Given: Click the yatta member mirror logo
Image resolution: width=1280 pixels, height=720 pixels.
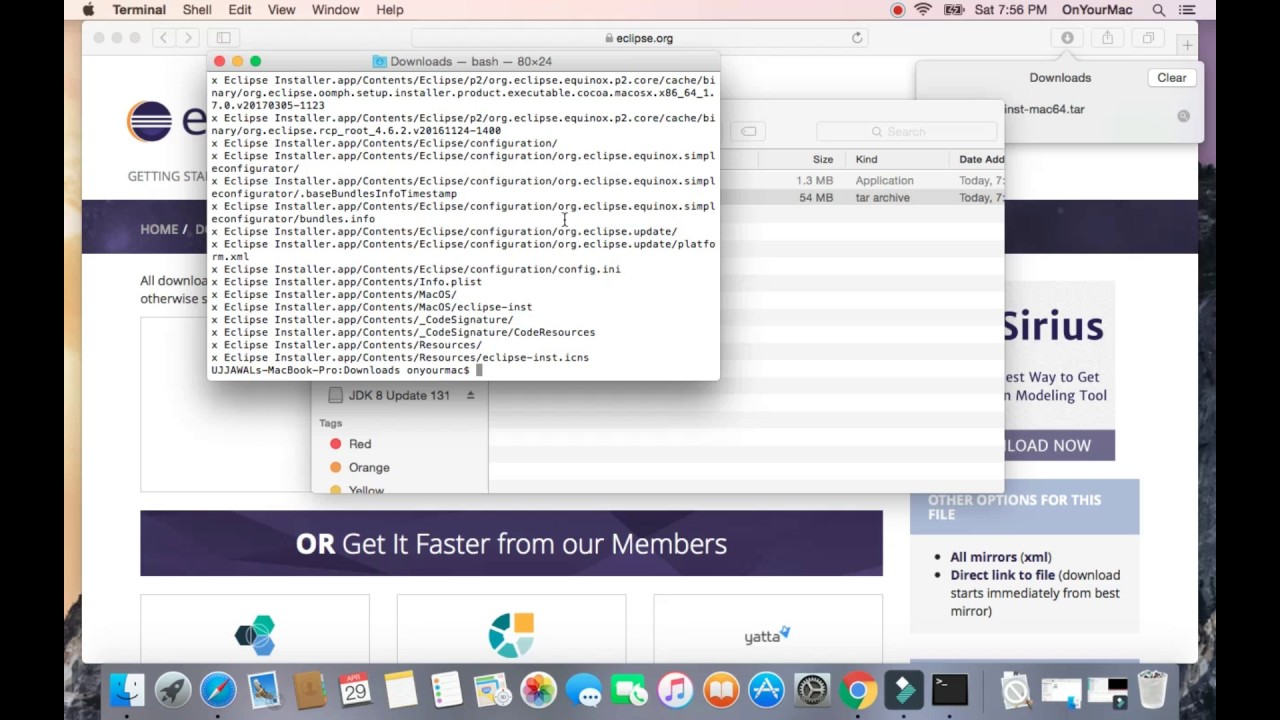Looking at the screenshot, I should pos(767,635).
